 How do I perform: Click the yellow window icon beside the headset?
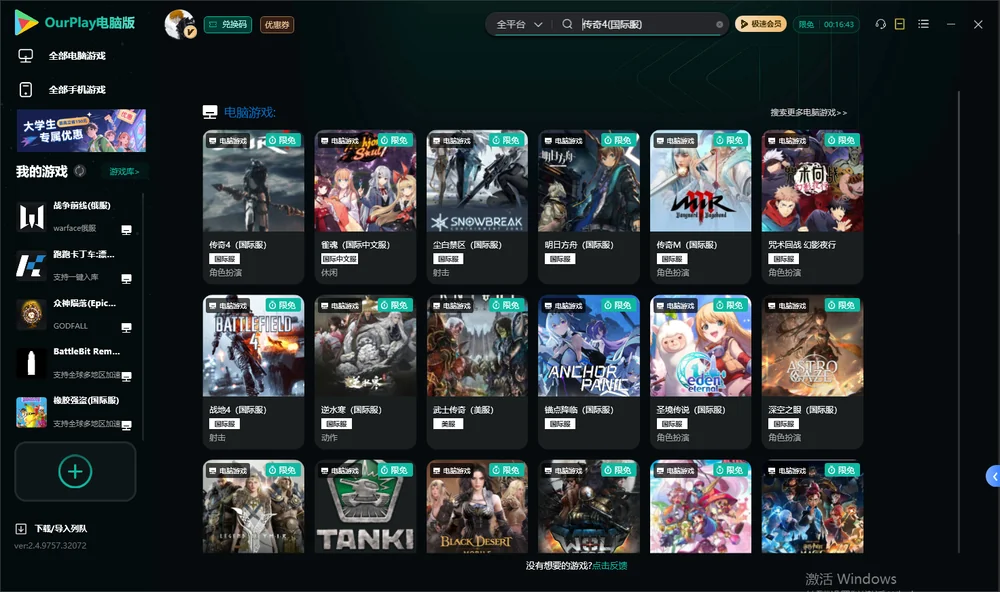click(900, 24)
